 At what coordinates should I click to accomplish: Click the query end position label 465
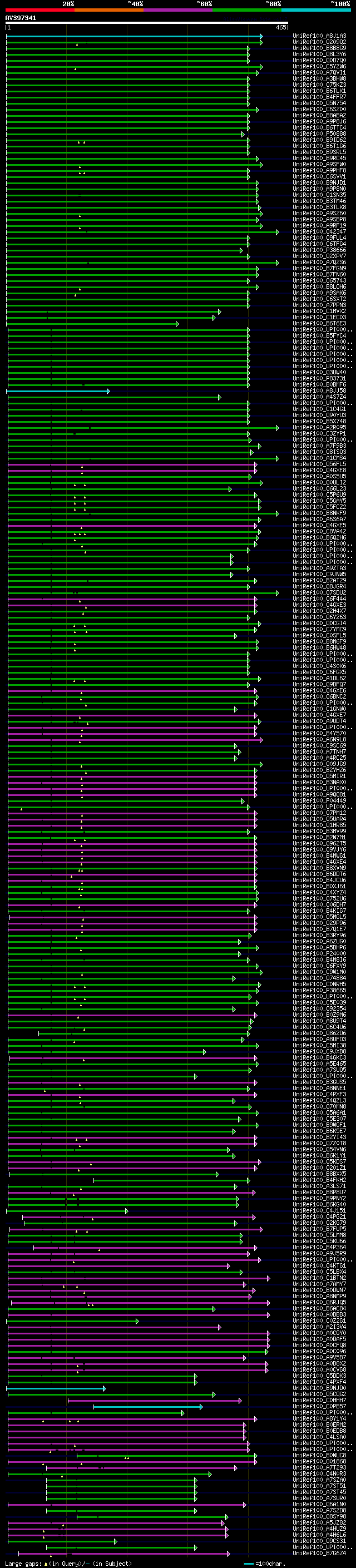click(281, 27)
